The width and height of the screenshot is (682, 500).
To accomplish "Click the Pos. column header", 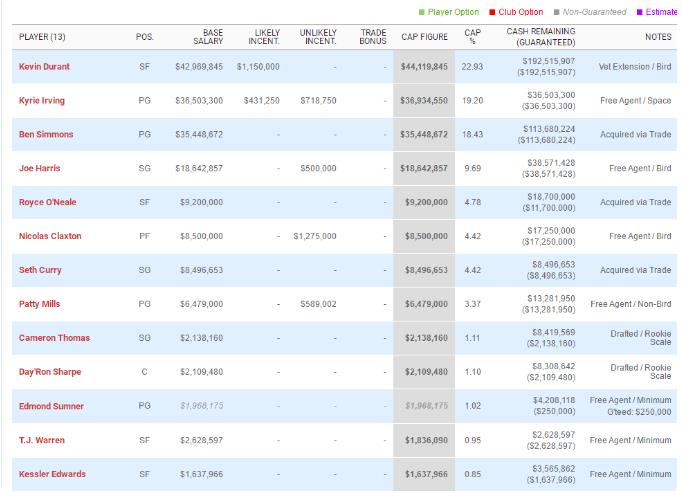I will click(144, 37).
